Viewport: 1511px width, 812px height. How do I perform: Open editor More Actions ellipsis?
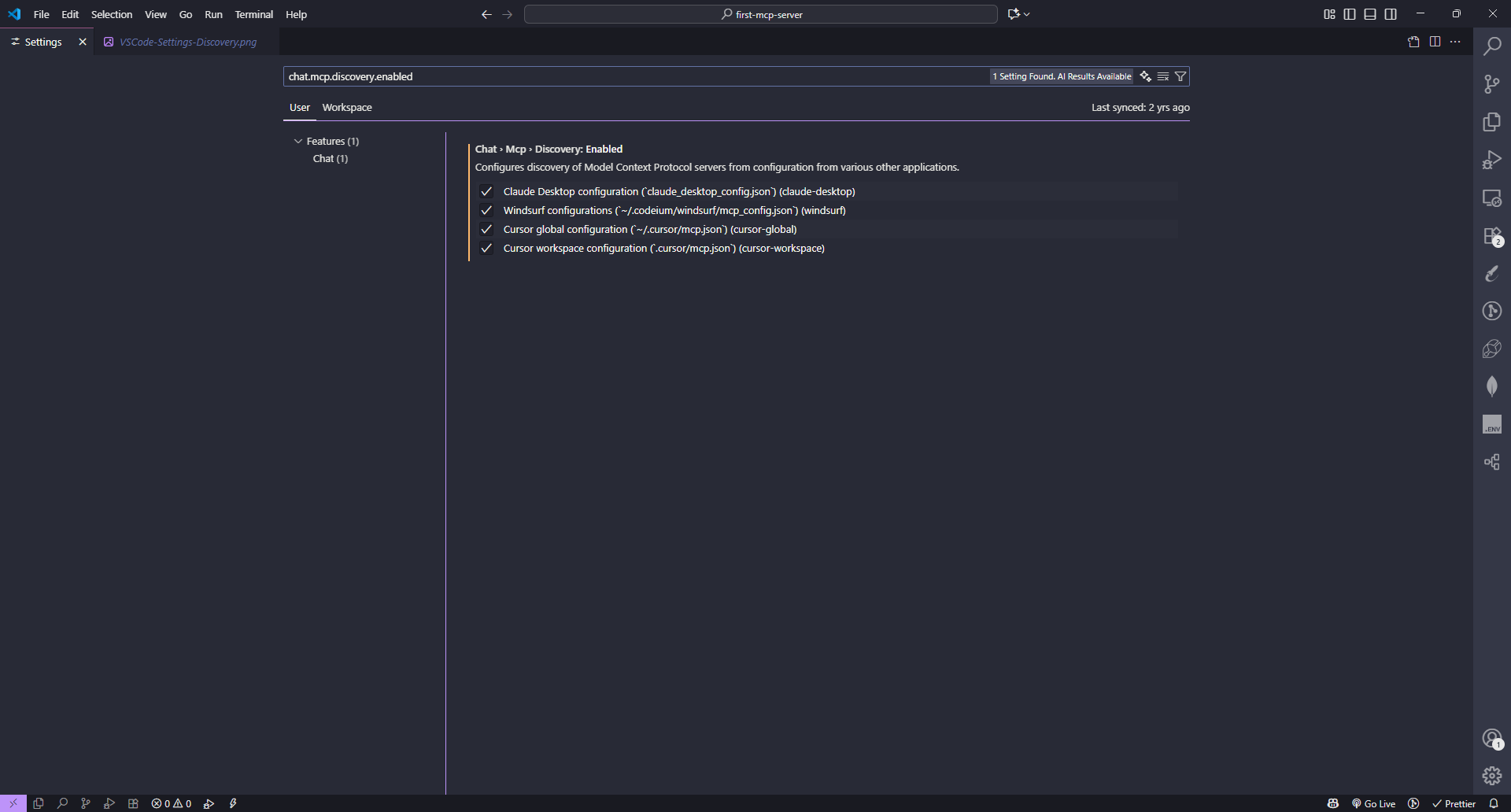click(x=1455, y=42)
